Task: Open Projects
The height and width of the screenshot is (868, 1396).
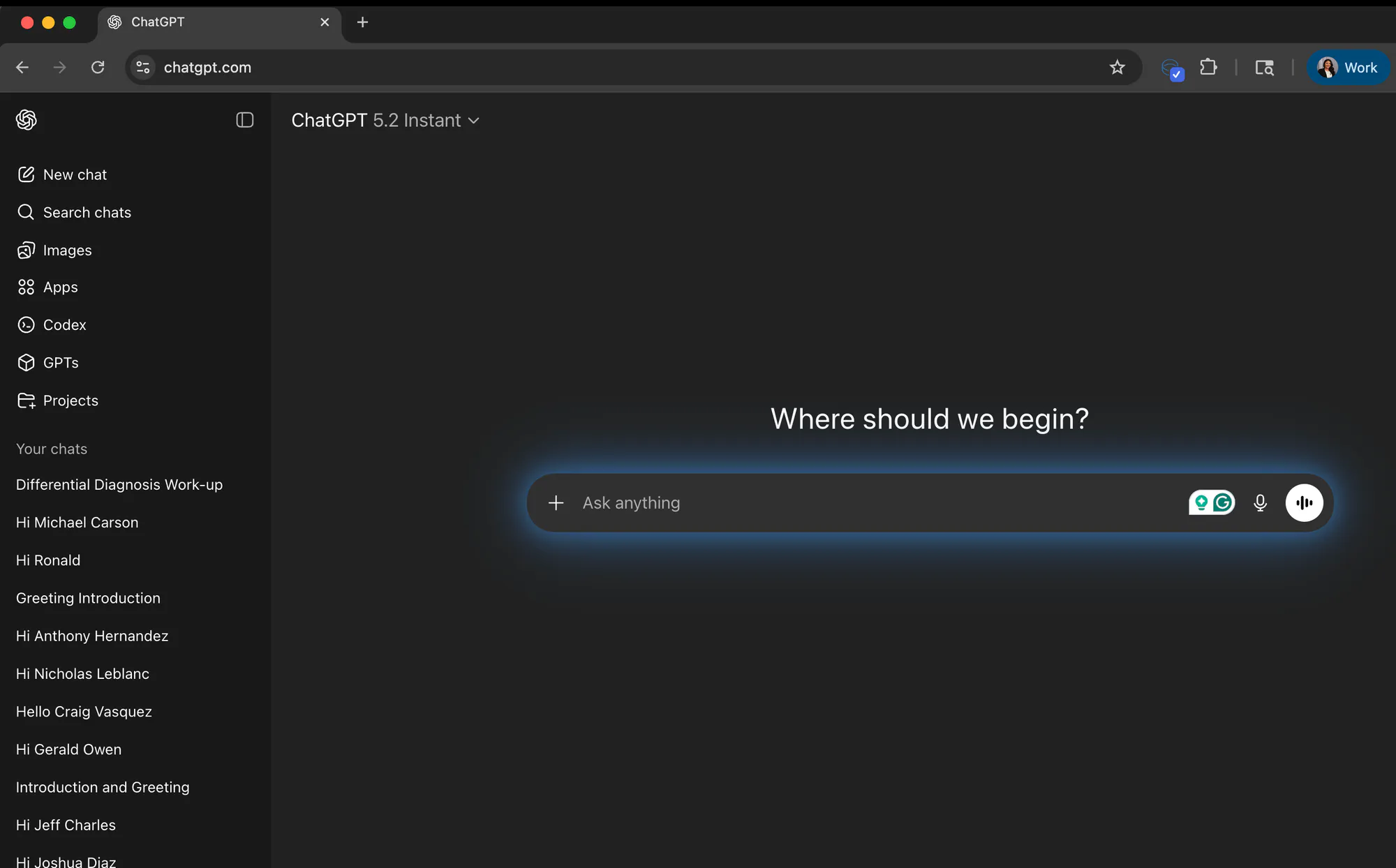Action: 70,400
